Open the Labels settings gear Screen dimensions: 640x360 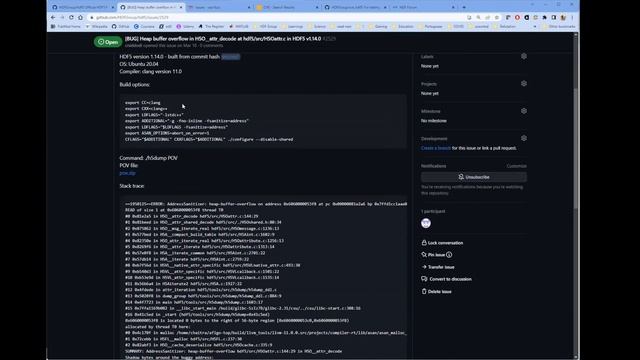(524, 56)
